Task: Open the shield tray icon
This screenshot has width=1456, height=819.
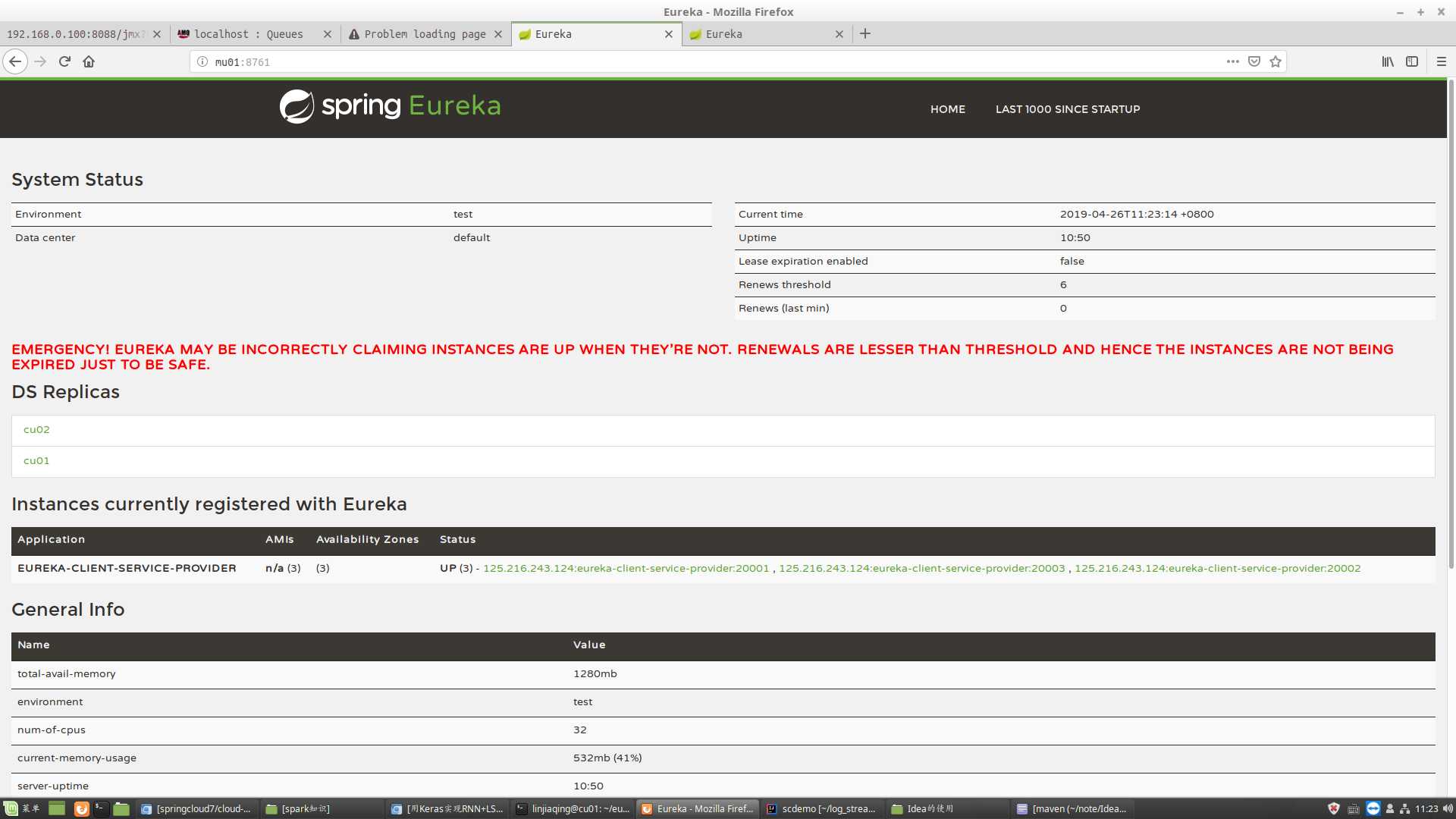Action: click(1334, 808)
